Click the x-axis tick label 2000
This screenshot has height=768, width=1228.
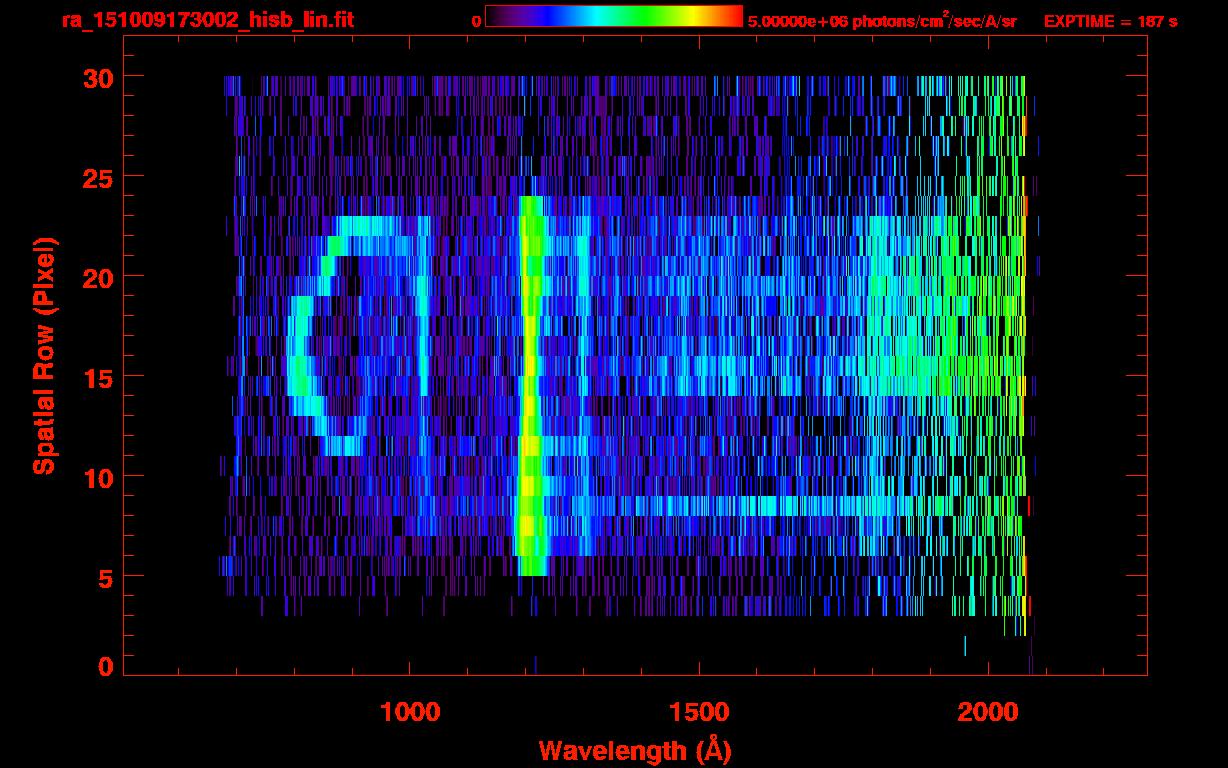(989, 712)
